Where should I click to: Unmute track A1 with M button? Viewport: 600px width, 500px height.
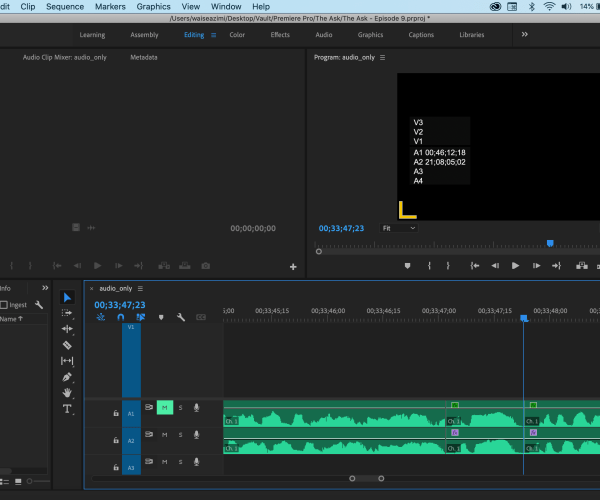coord(165,408)
